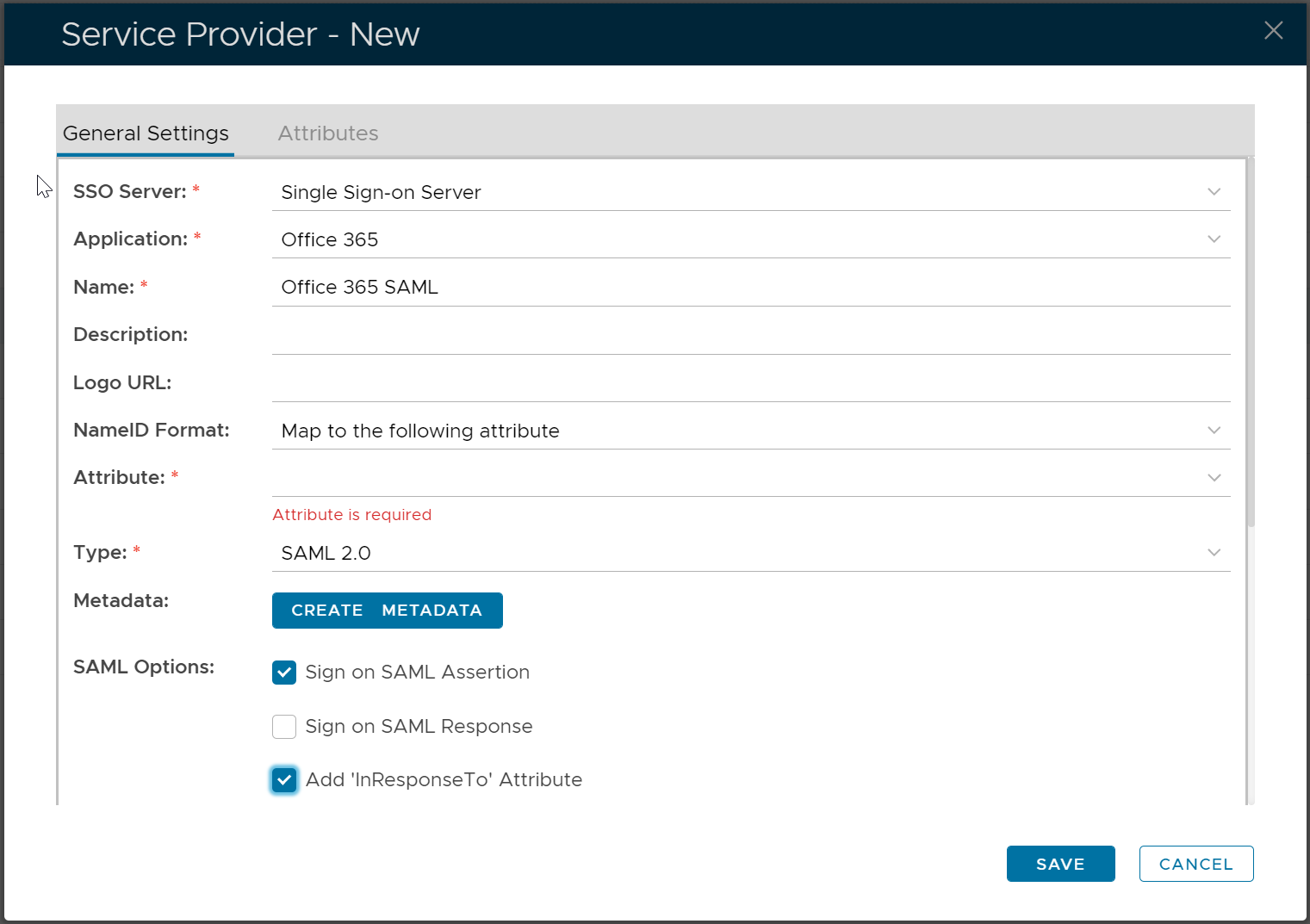This screenshot has height=924, width=1310.
Task: Expand the Application dropdown chevron
Action: (x=1214, y=239)
